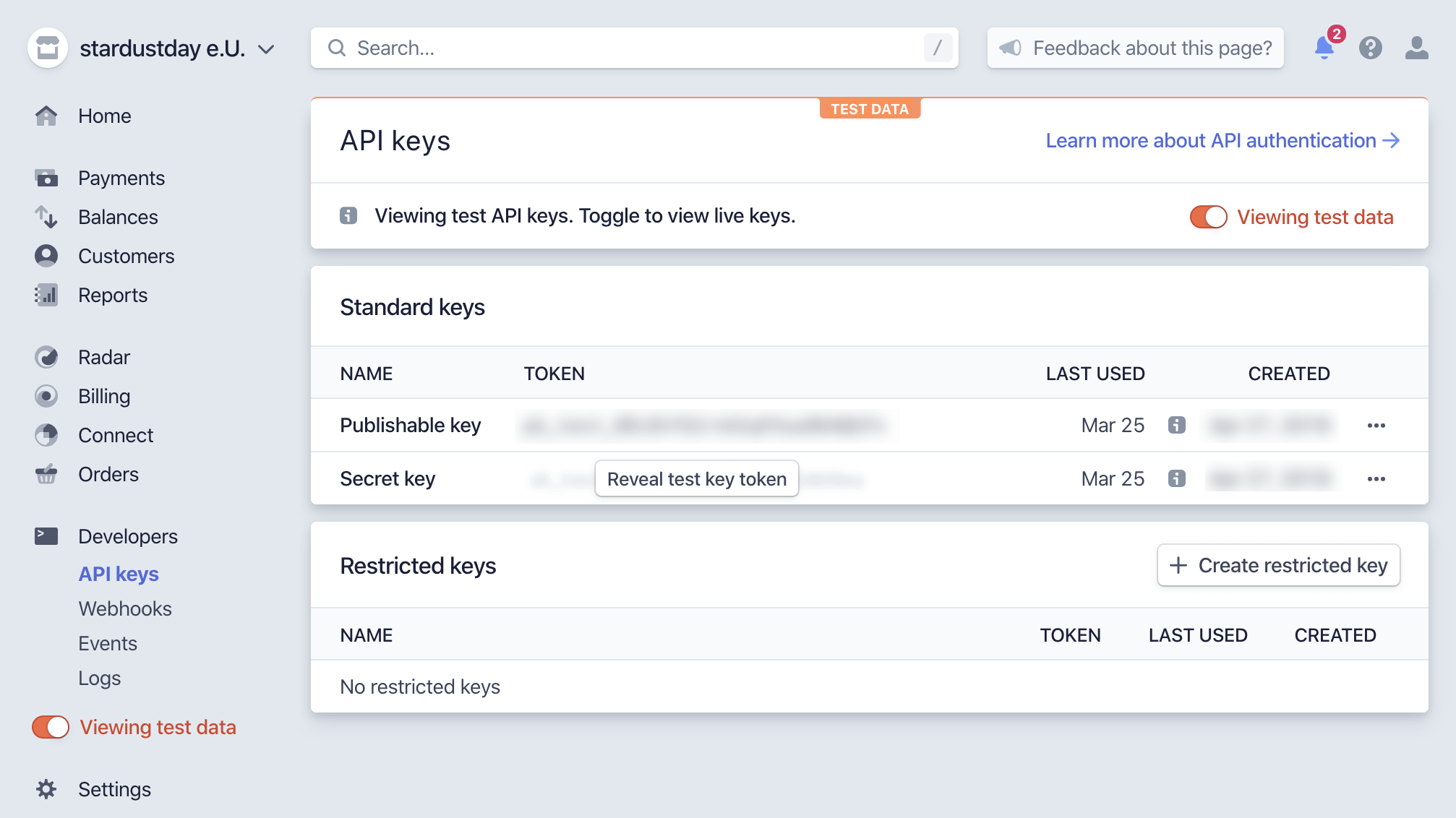Toggle sidebar Viewing test data switch
Viewport: 1456px width, 818px height.
coord(51,727)
